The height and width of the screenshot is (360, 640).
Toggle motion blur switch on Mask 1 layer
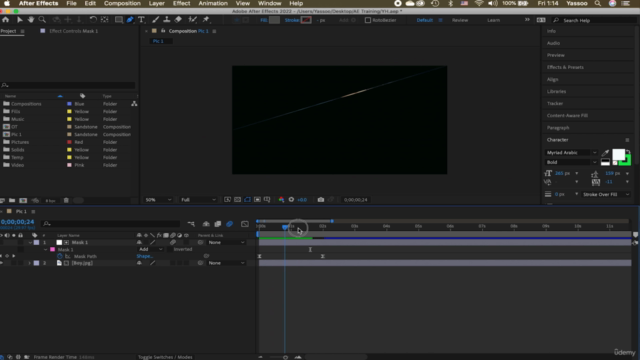click(173, 242)
